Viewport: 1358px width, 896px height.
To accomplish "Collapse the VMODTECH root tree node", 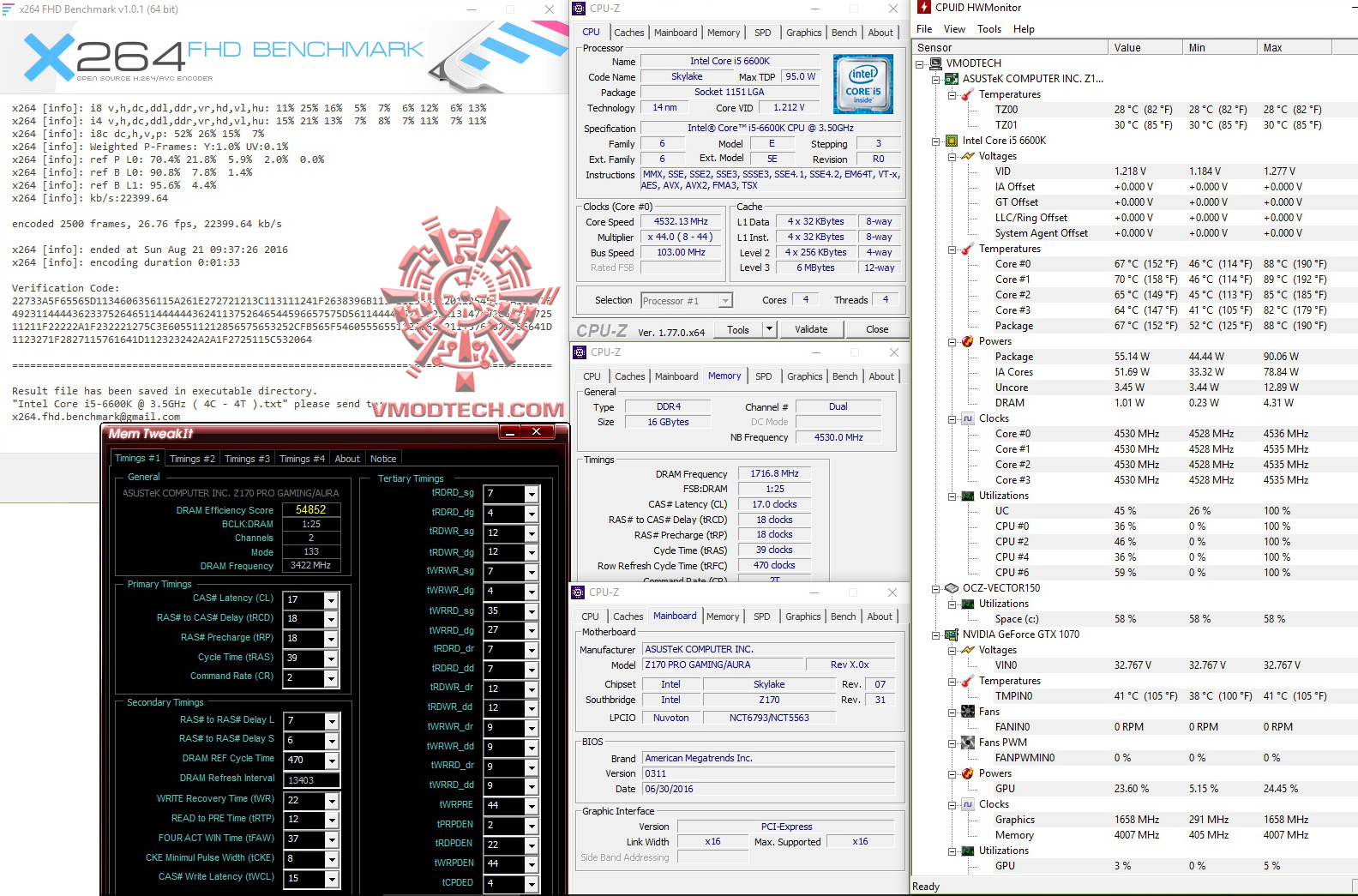I will [920, 63].
